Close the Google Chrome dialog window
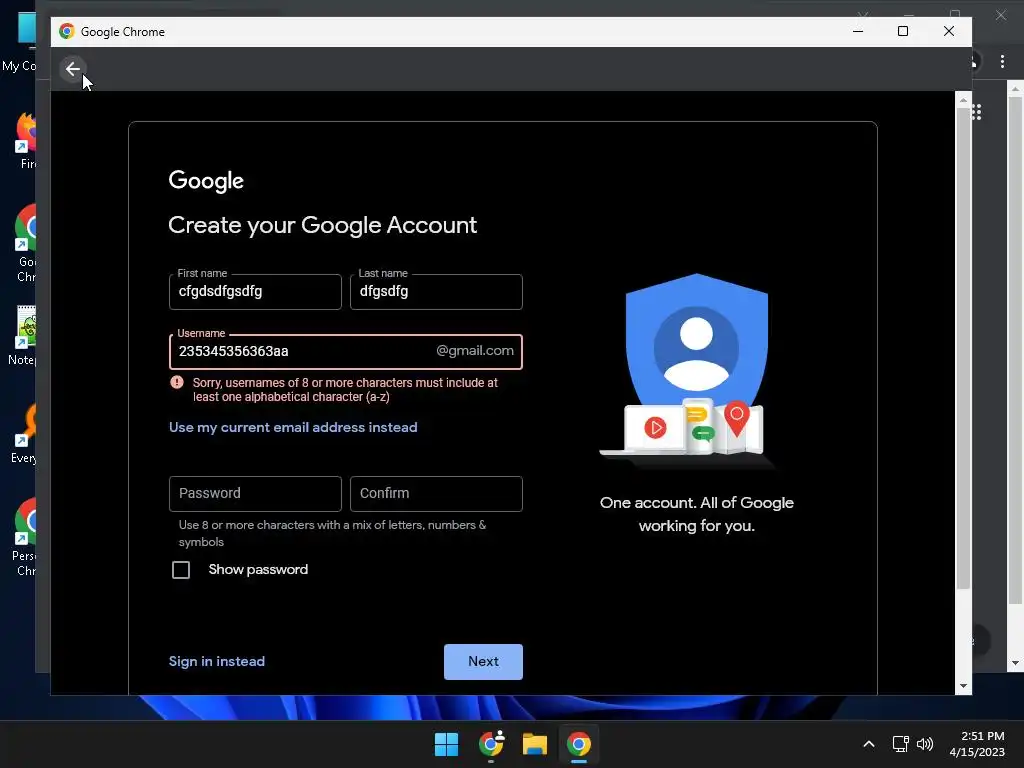The height and width of the screenshot is (768, 1024). [x=949, y=31]
